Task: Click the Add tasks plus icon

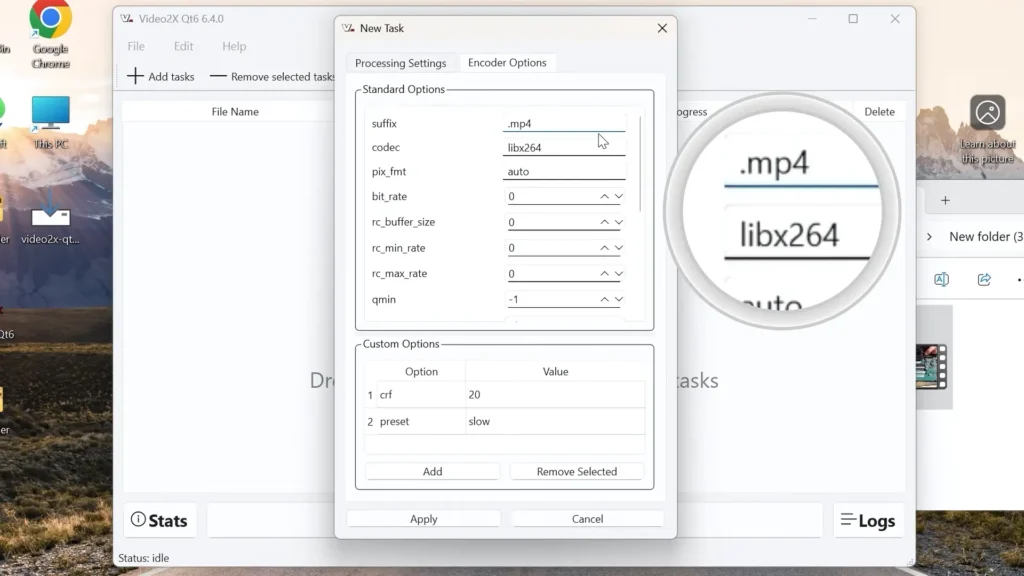Action: [135, 76]
